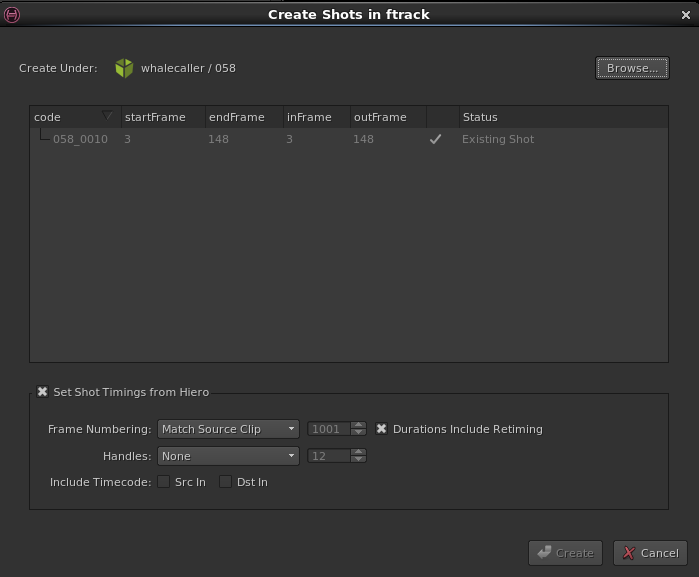Click endFrame value 148 in 058_0010 row
The width and height of the screenshot is (699, 577).
pyautogui.click(x=218, y=139)
